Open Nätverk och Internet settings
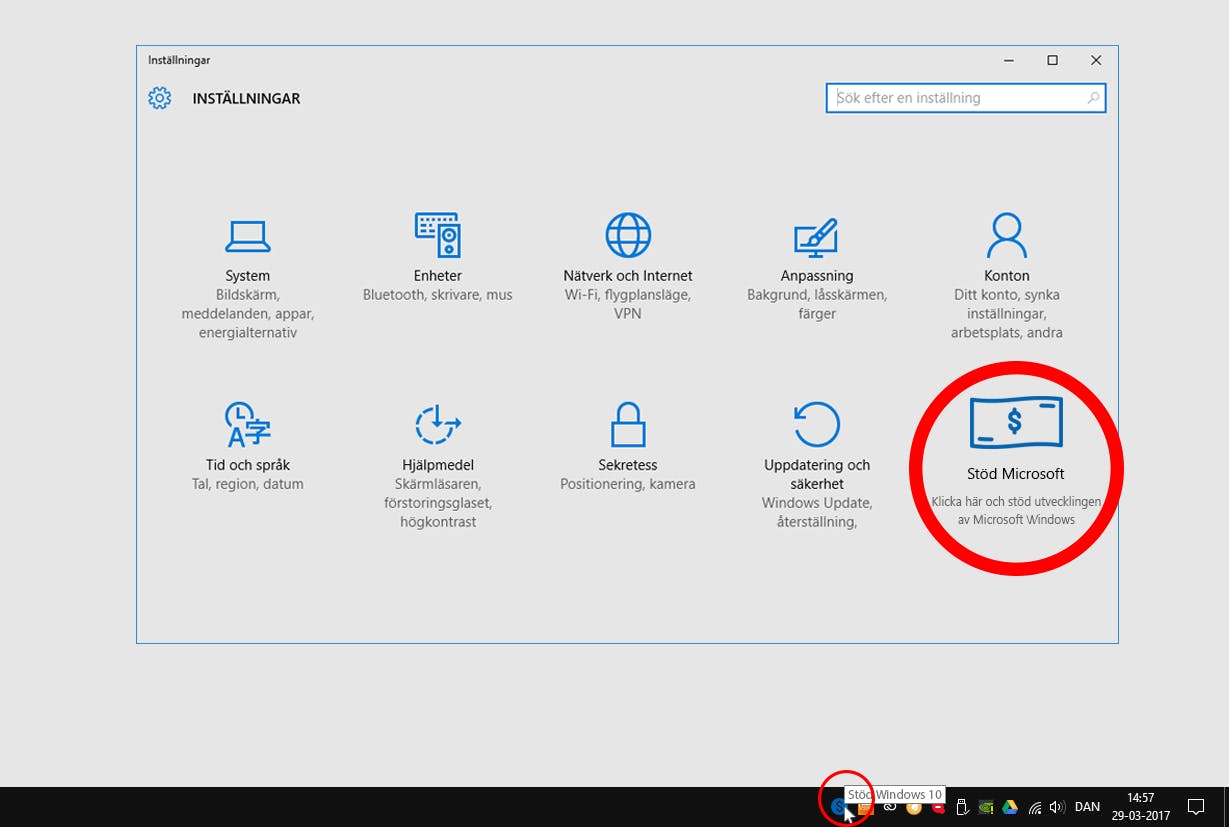1229x827 pixels. coord(628,267)
